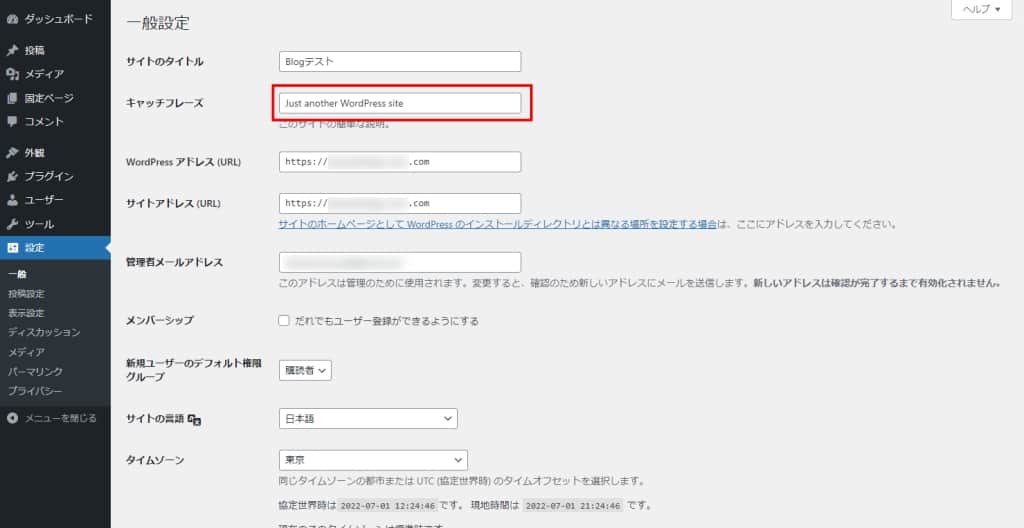Screen dimensions: 1024x528
Task: Click the Dashboard gauge icon in sidebar
Action: click(x=12, y=18)
